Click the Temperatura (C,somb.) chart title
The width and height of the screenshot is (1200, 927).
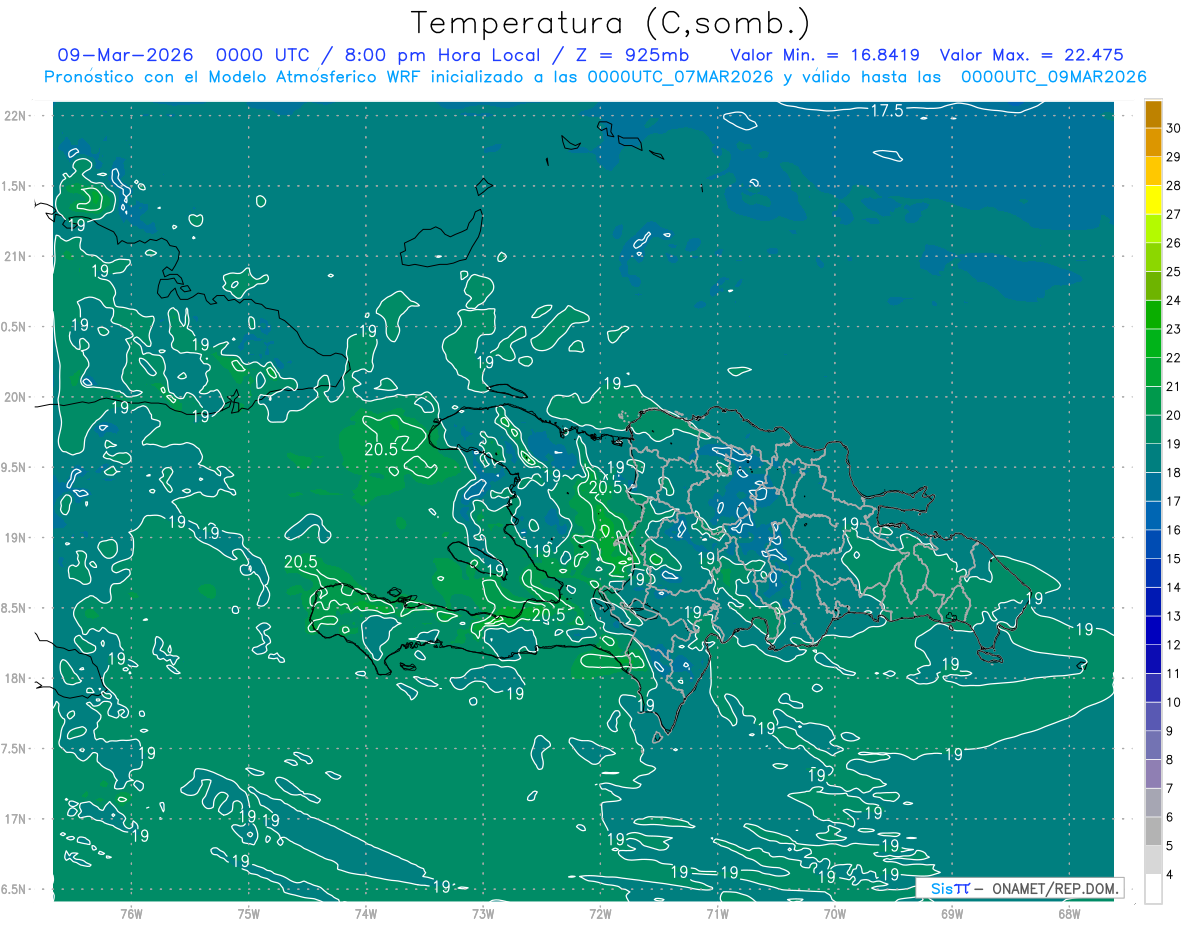pyautogui.click(x=610, y=22)
